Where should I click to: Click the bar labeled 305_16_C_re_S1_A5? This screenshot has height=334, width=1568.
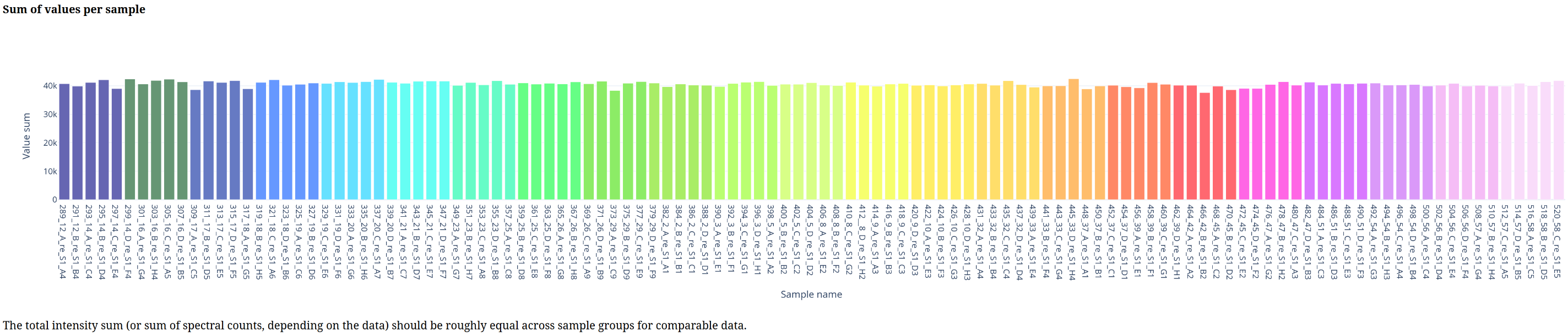tap(169, 139)
